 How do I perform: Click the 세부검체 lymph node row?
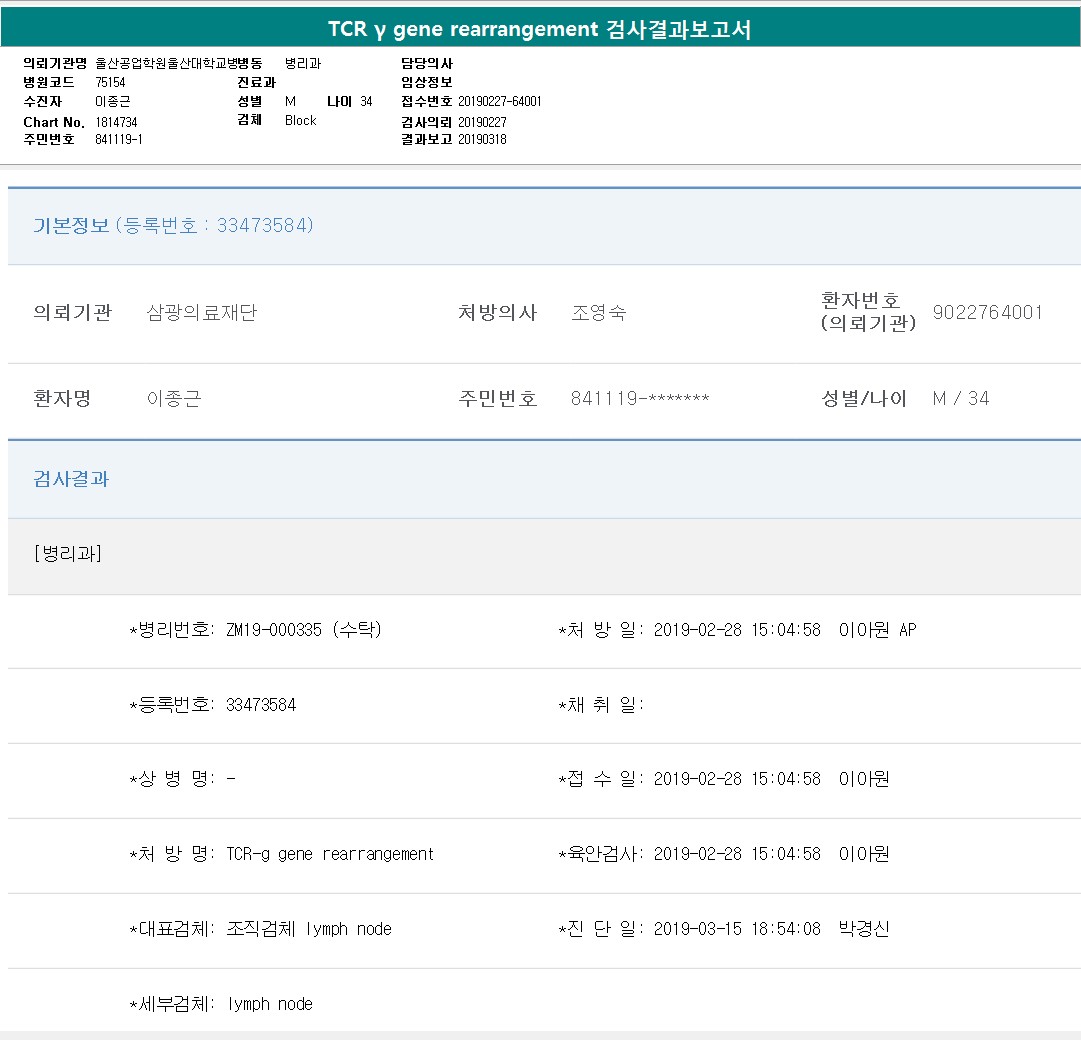pos(221,1004)
